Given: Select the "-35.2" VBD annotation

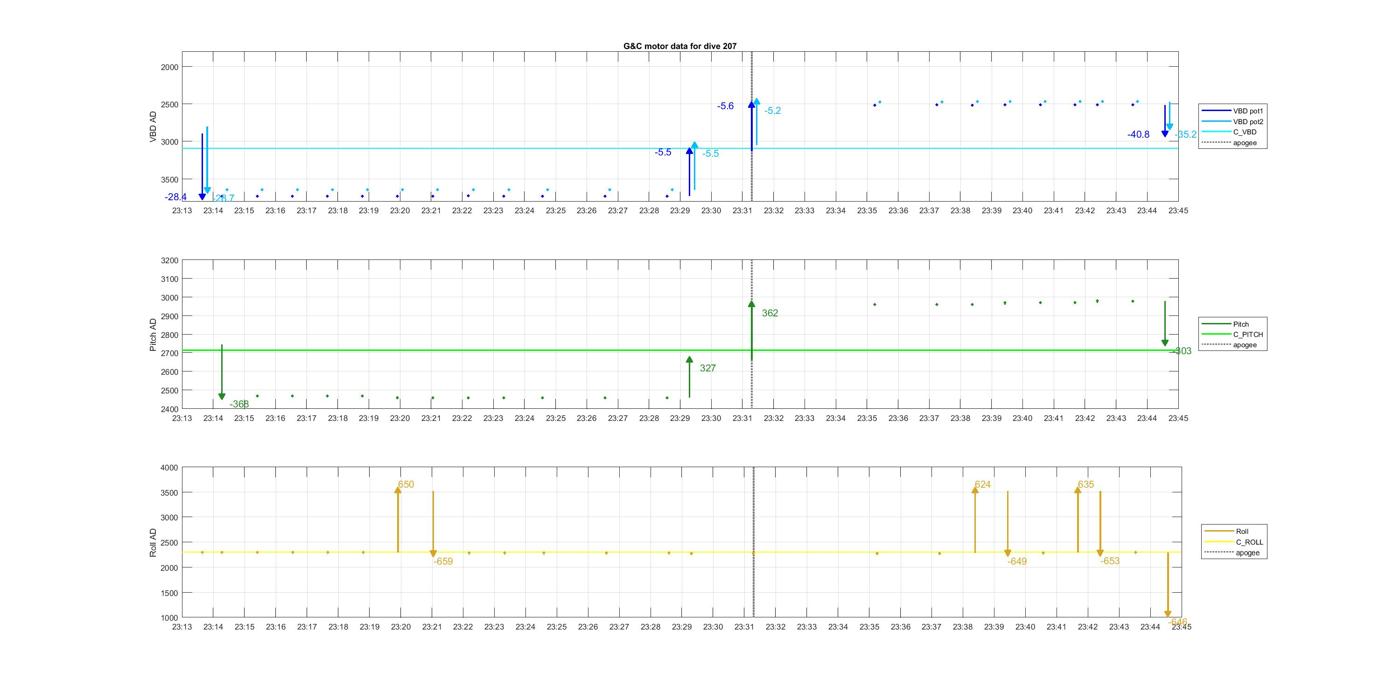Looking at the screenshot, I should pos(1186,134).
